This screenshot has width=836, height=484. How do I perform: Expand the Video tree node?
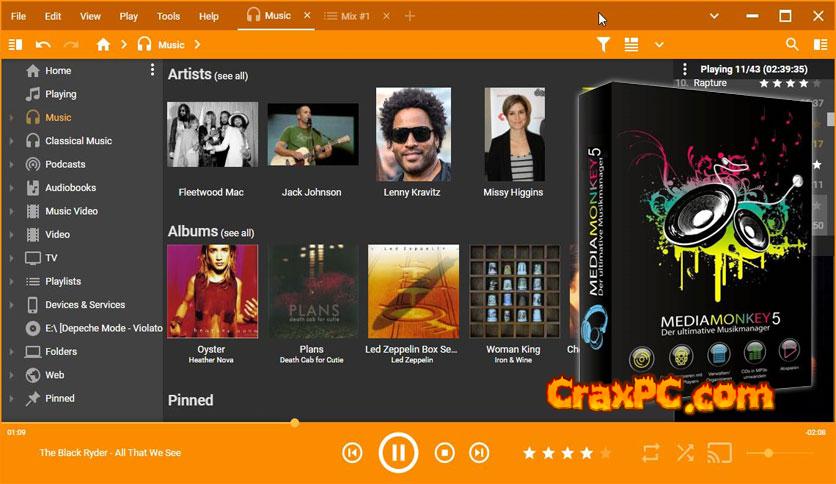(x=11, y=235)
